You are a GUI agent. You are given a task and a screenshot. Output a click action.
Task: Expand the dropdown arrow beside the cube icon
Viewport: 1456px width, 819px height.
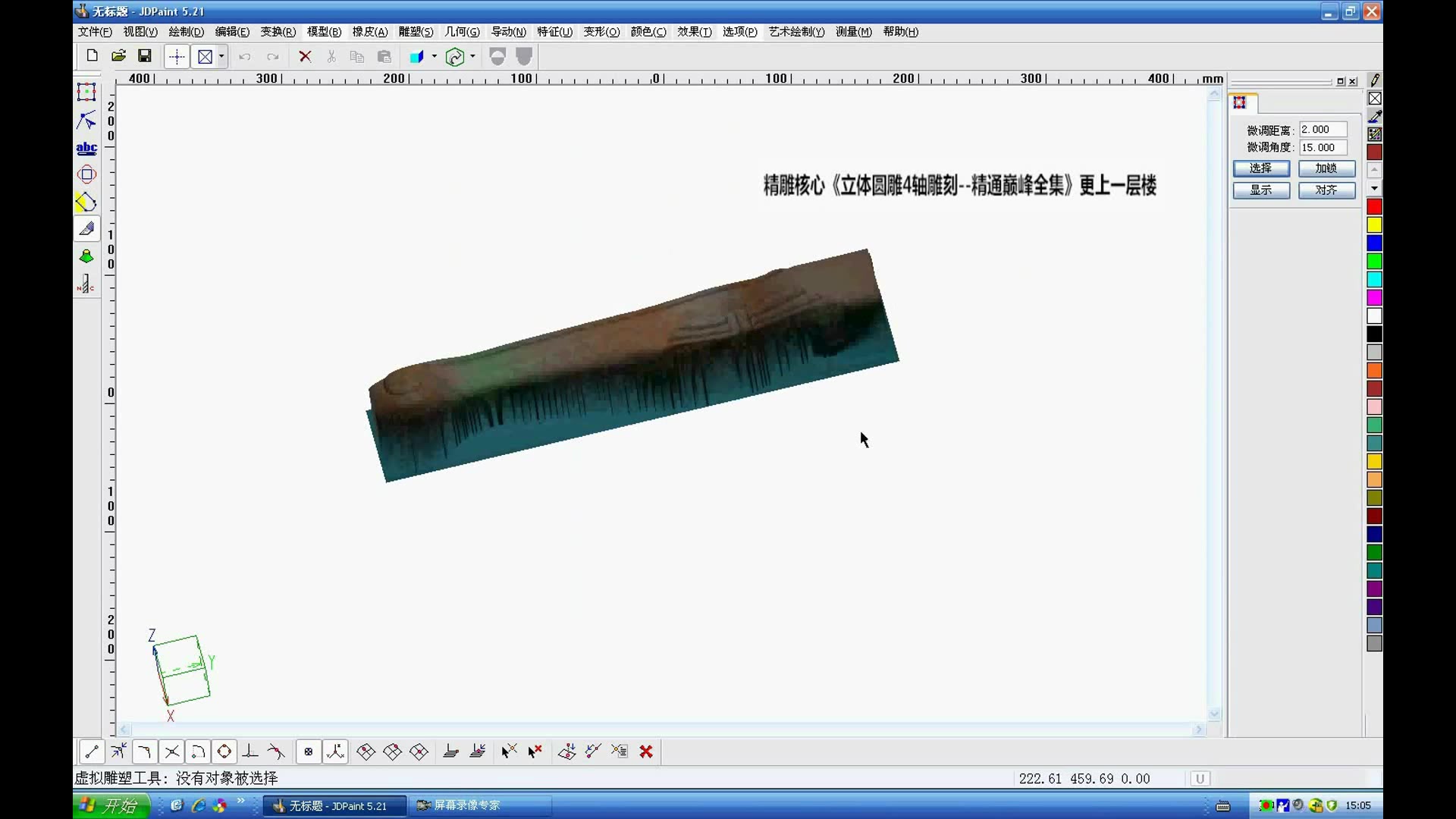pos(435,56)
